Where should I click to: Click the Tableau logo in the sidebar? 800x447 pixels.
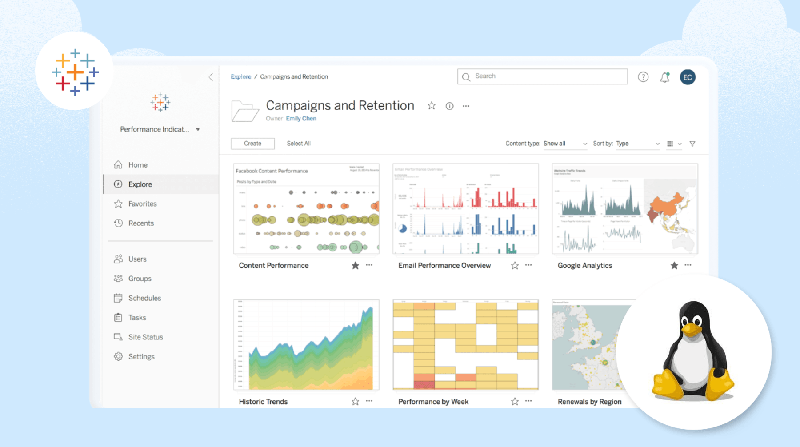pyautogui.click(x=160, y=103)
